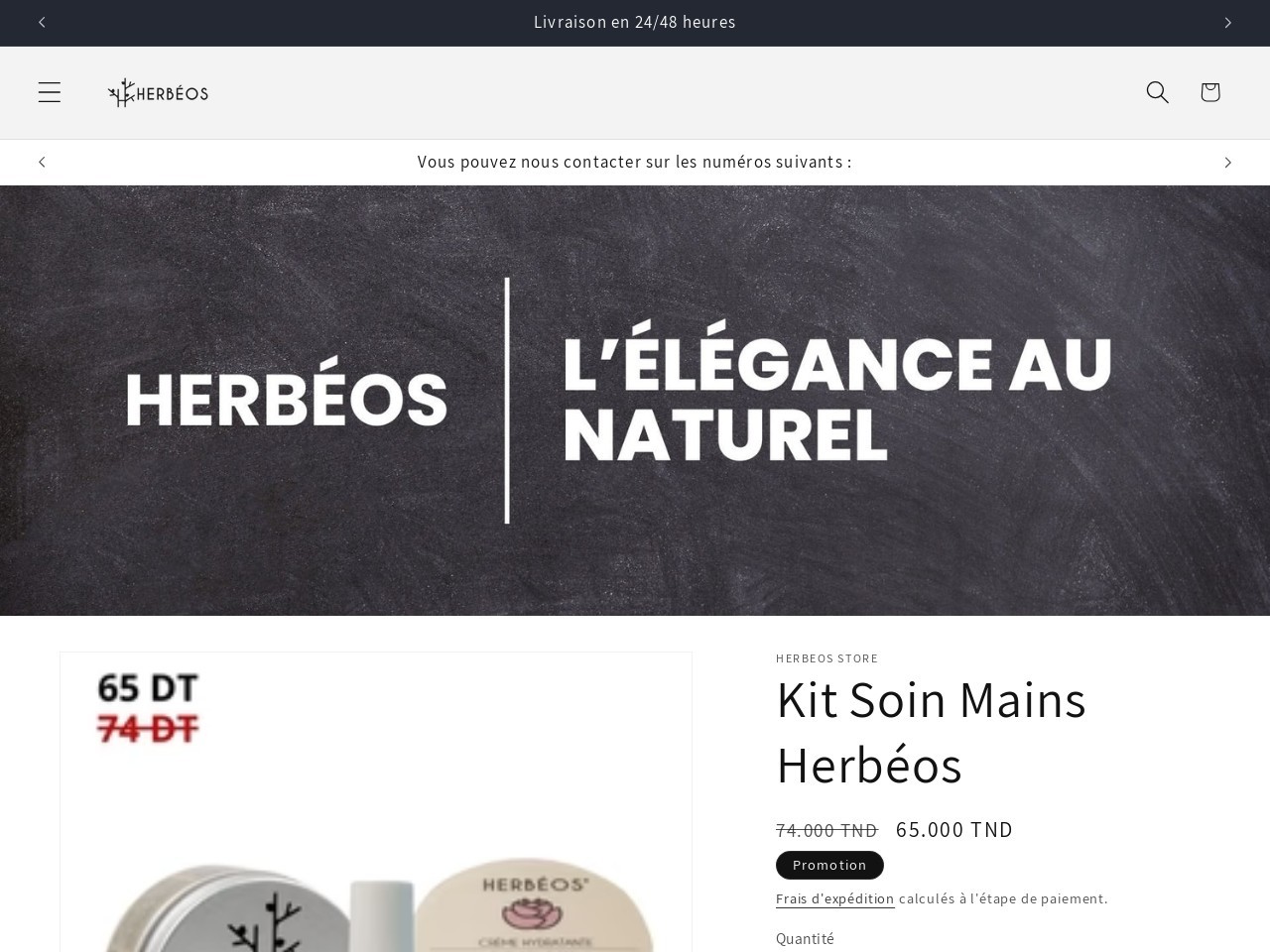Screen dimensions: 1270x952
Task: Click the Kit Soin Mains product image
Action: pyautogui.click(x=376, y=801)
